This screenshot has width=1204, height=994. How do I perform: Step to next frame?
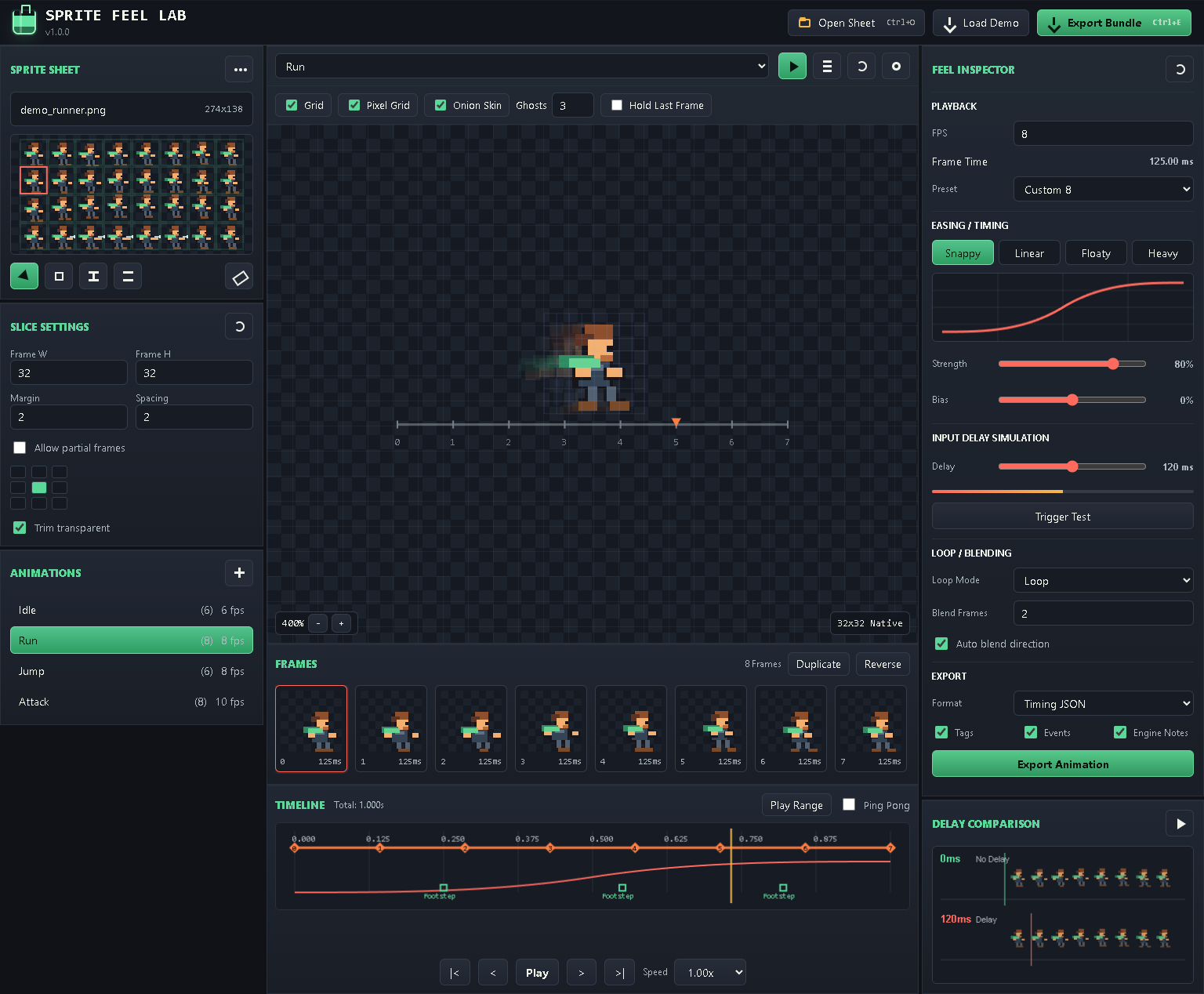(x=581, y=973)
